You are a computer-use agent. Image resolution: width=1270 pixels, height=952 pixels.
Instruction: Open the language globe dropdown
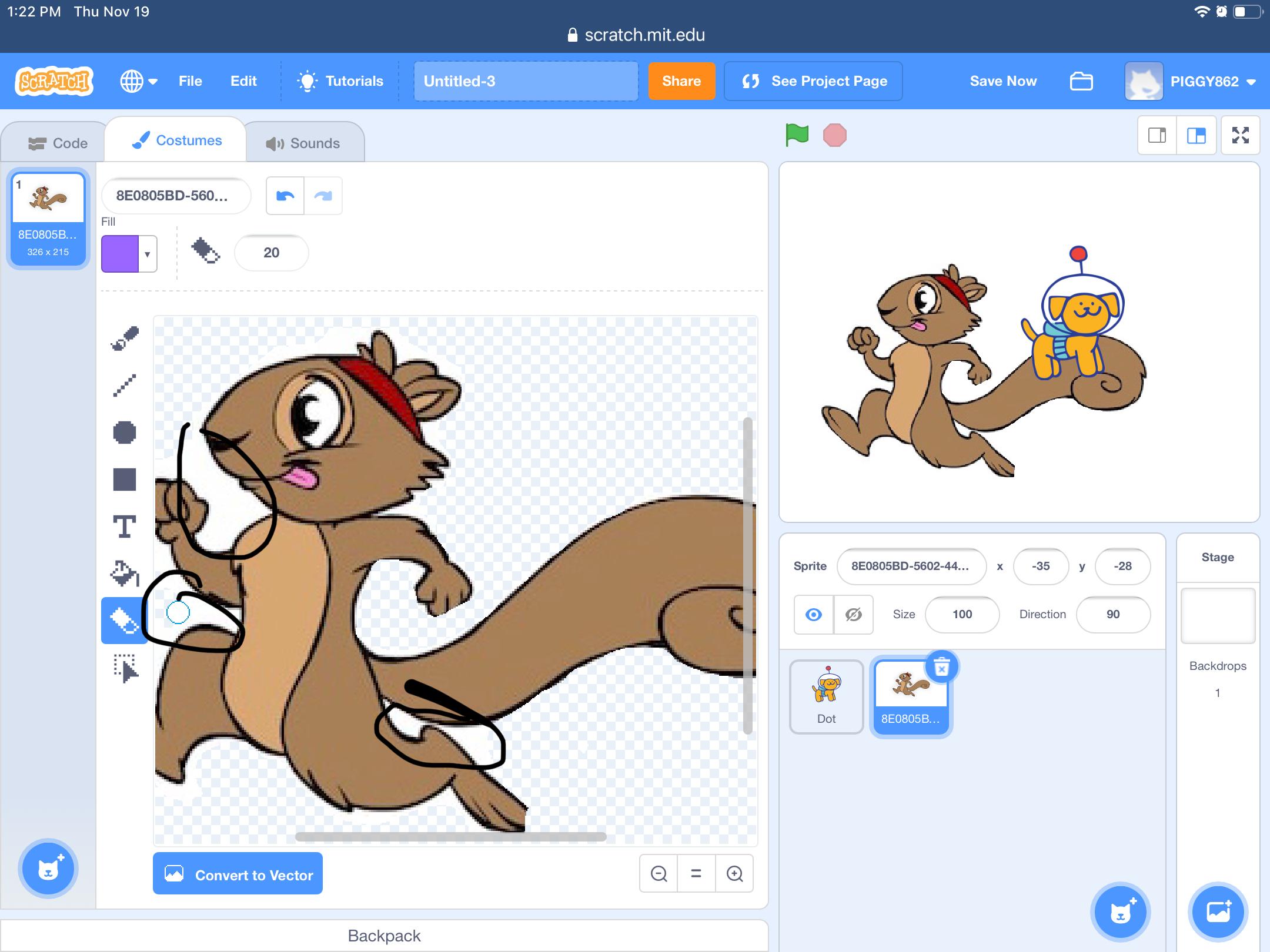click(x=139, y=81)
